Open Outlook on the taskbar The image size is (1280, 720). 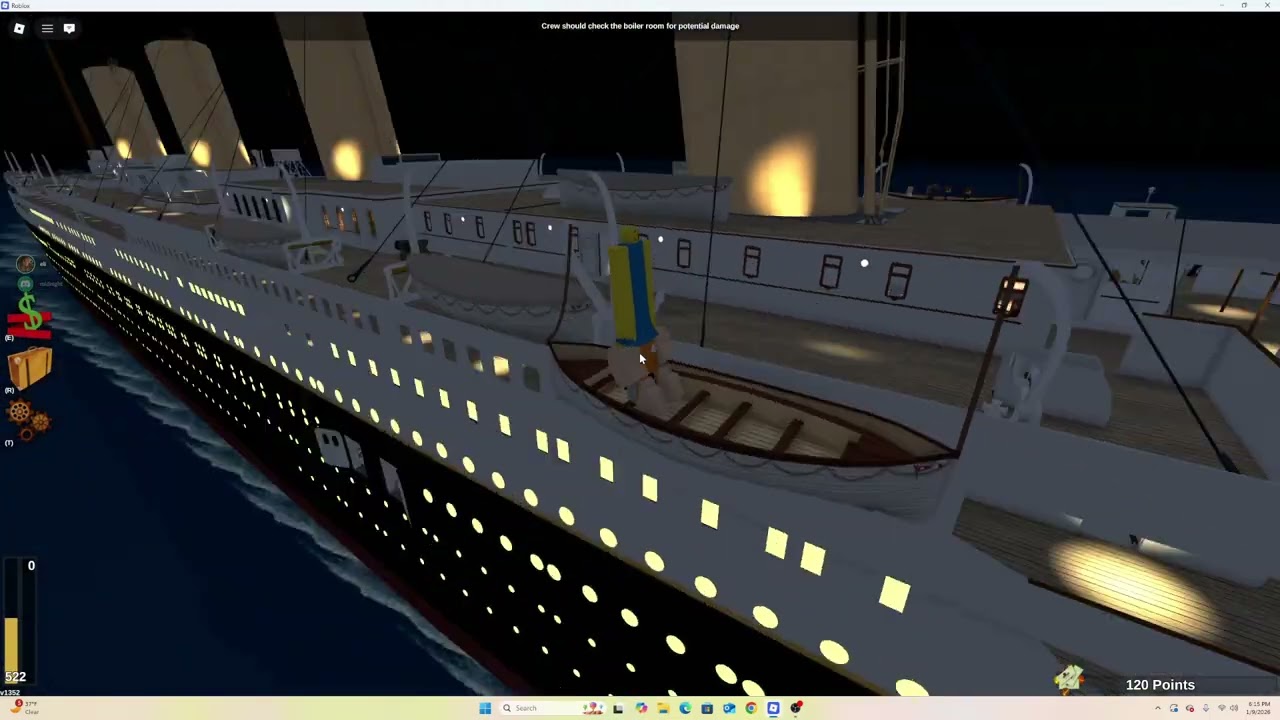tap(729, 708)
